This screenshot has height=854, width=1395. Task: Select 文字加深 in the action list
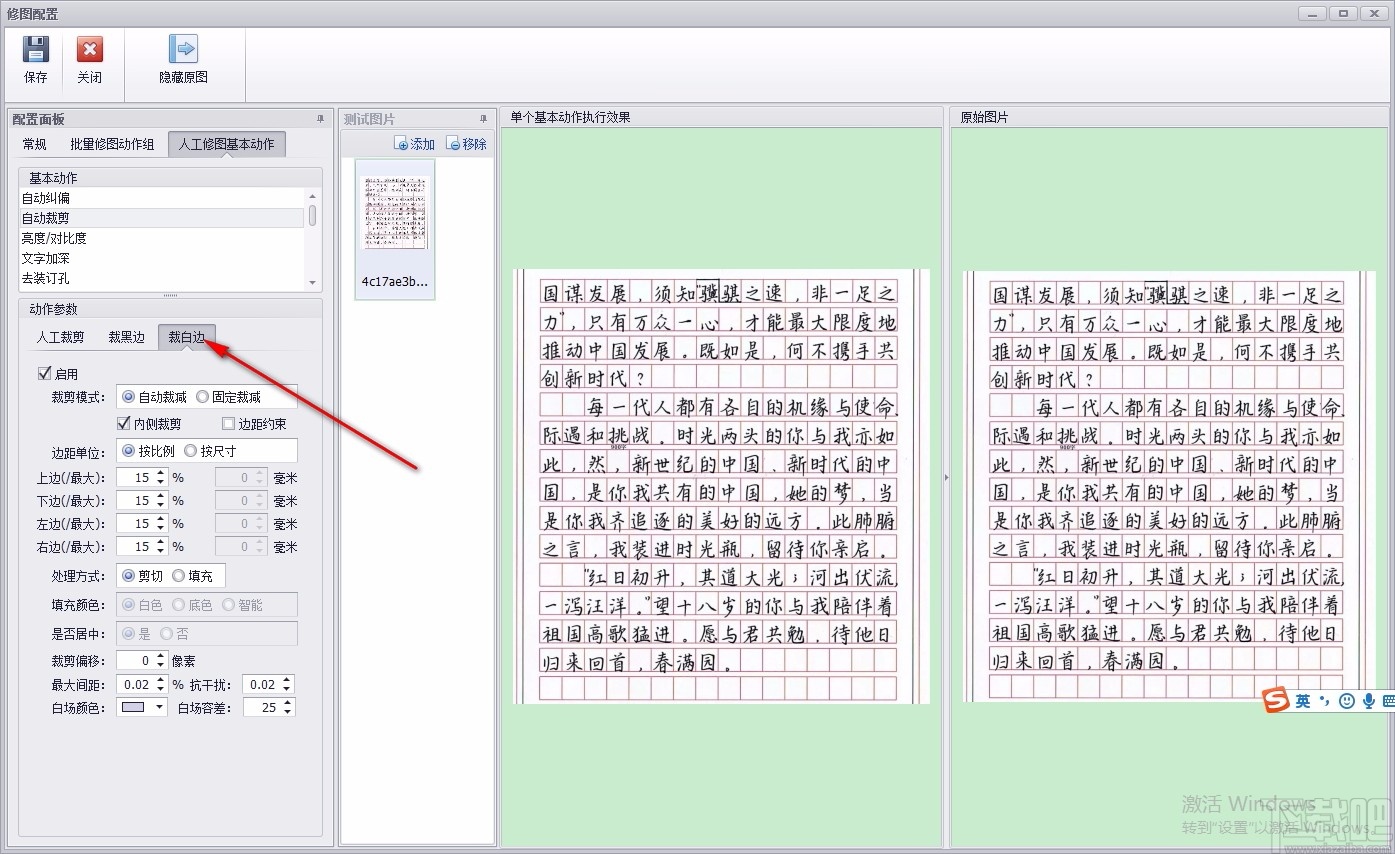(162, 258)
